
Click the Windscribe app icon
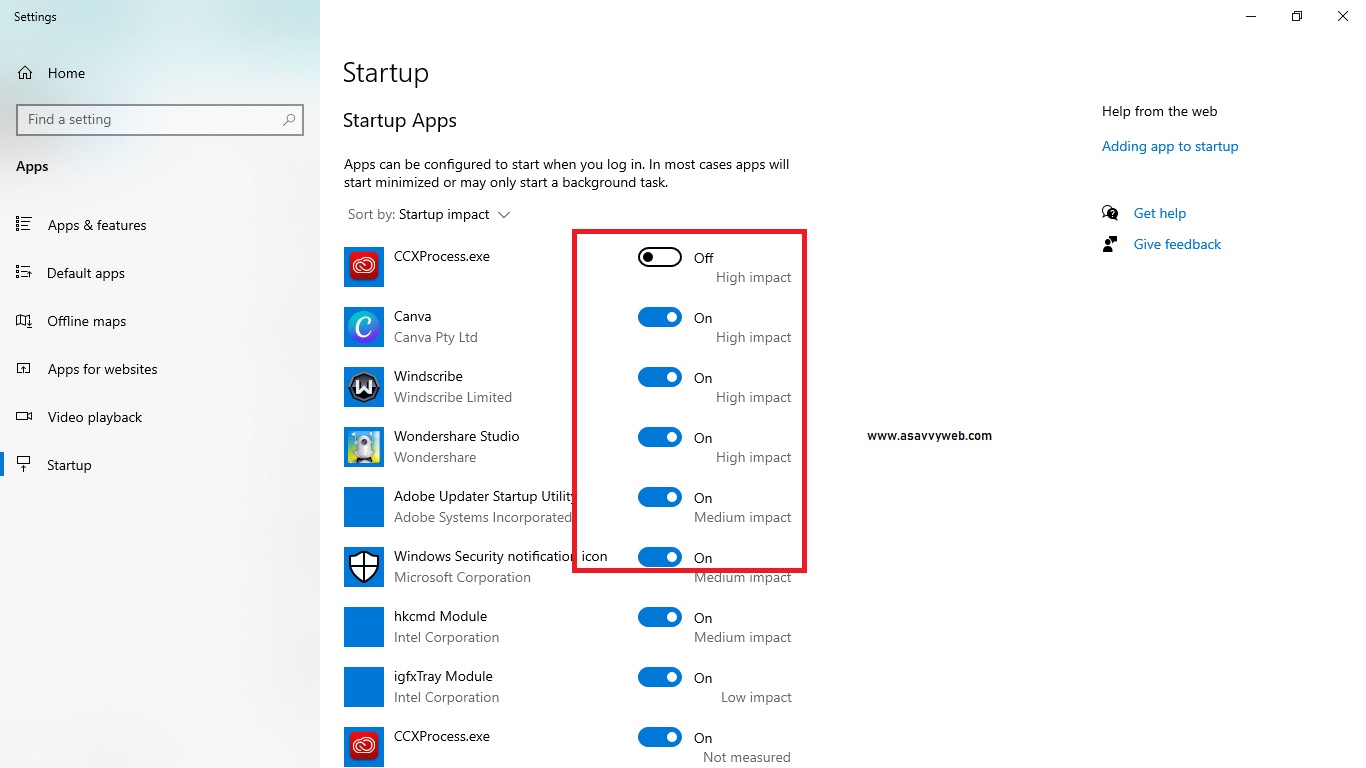pos(364,387)
